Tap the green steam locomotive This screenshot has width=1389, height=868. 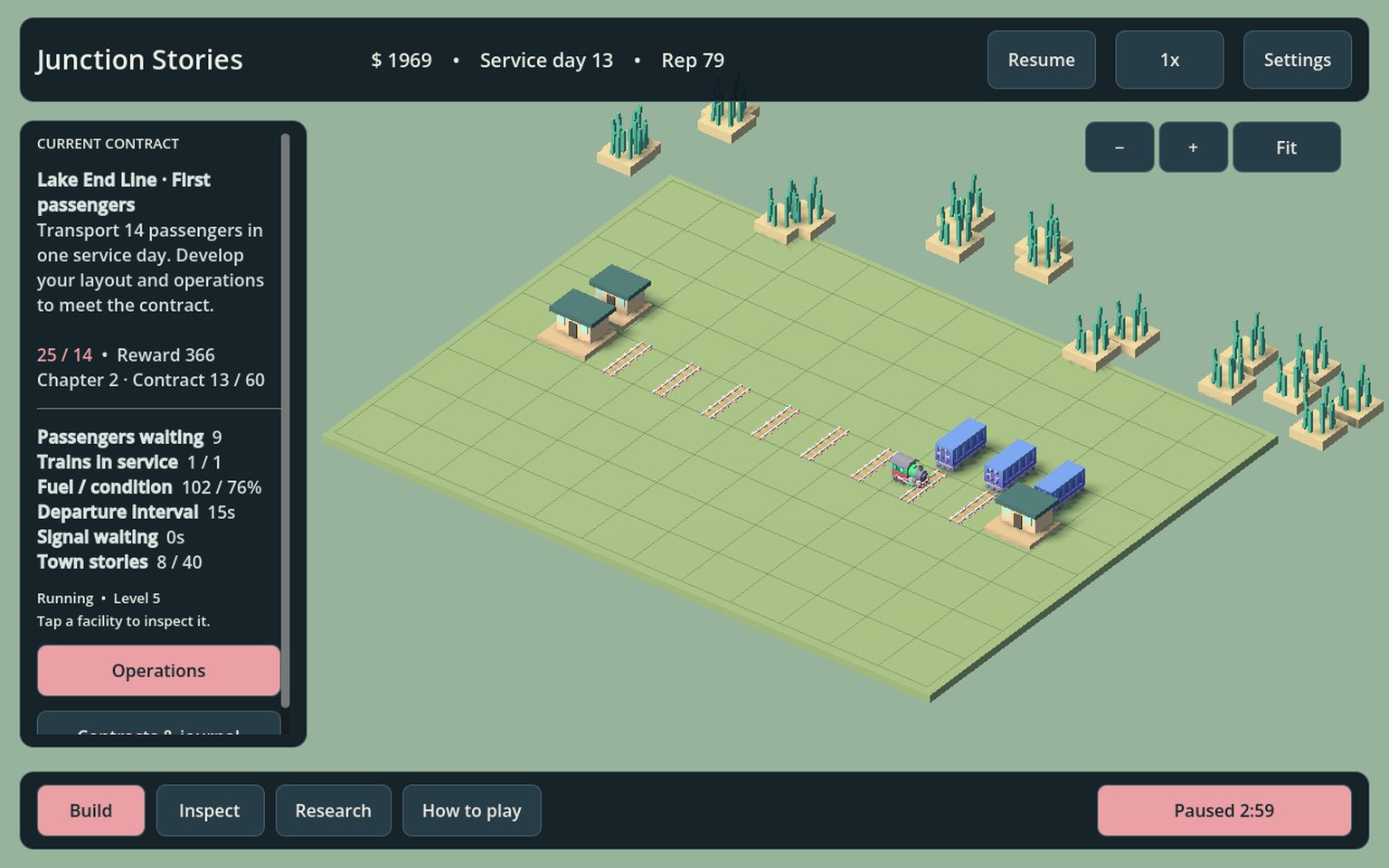[909, 471]
